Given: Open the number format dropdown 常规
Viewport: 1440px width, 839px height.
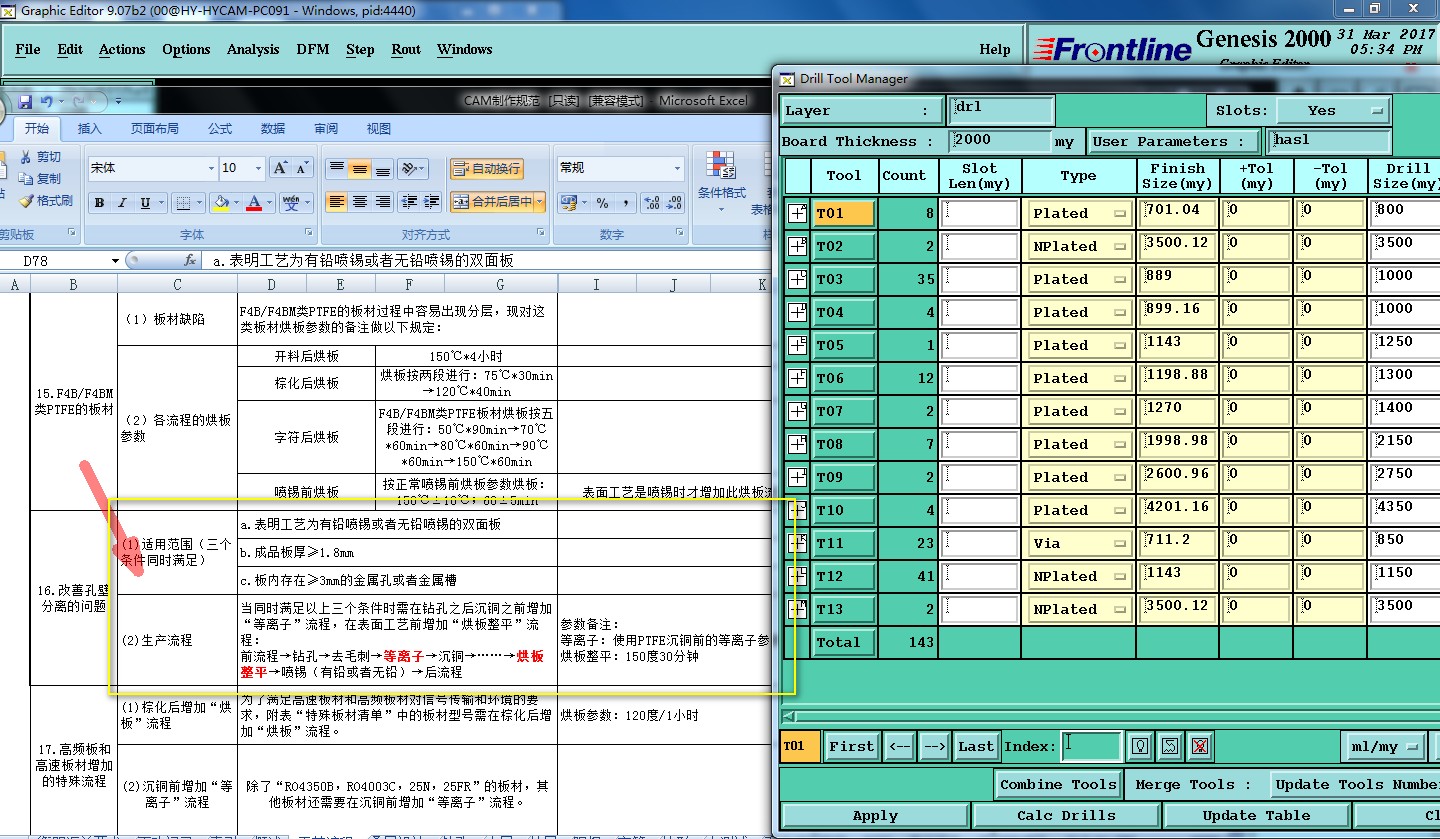Looking at the screenshot, I should [x=677, y=168].
